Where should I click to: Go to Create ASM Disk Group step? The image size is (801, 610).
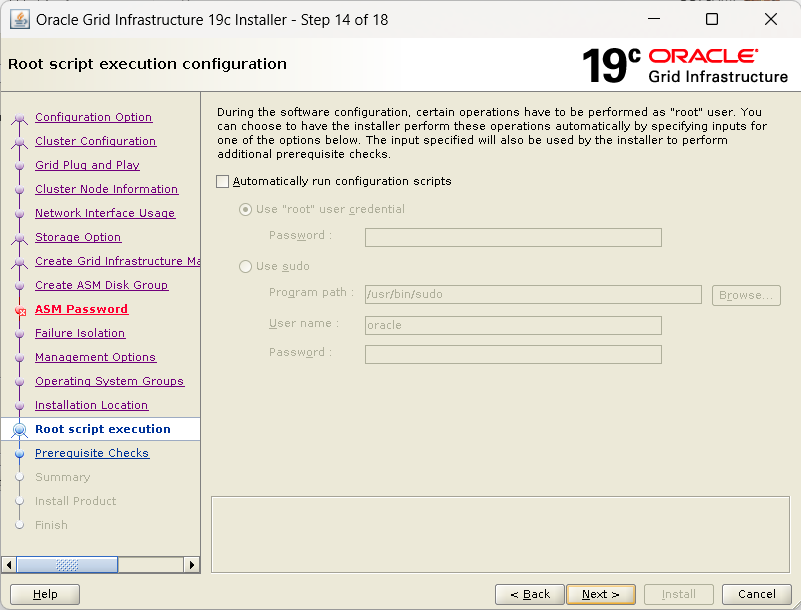pyautogui.click(x=102, y=285)
